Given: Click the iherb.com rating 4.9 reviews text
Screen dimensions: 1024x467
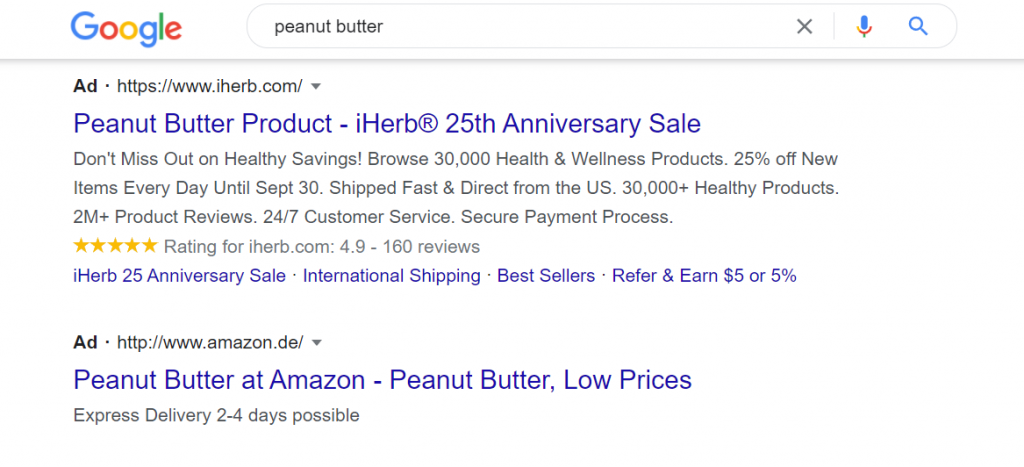Looking at the screenshot, I should pos(321,247).
